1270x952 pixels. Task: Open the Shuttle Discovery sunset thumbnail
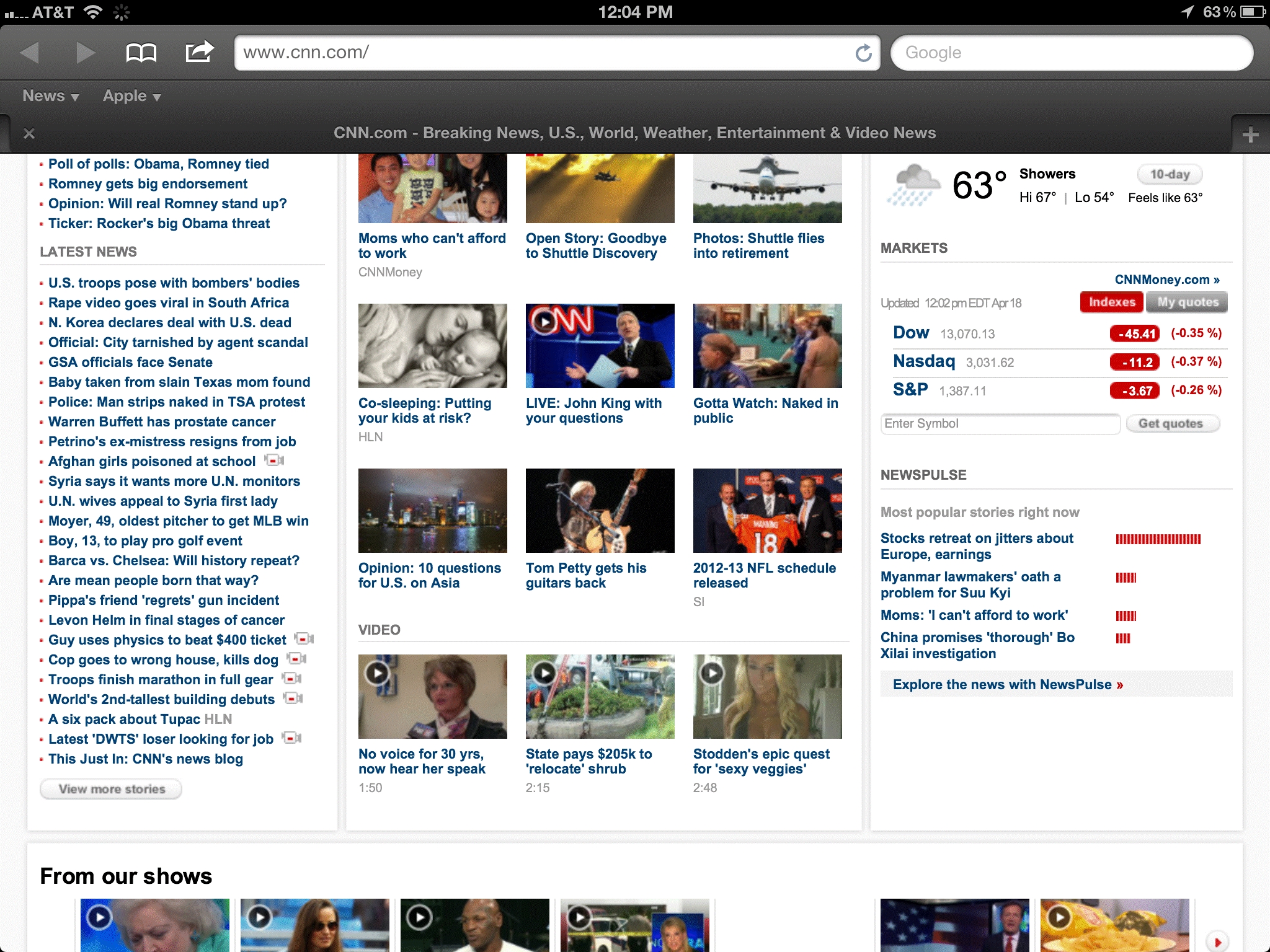coord(600,188)
